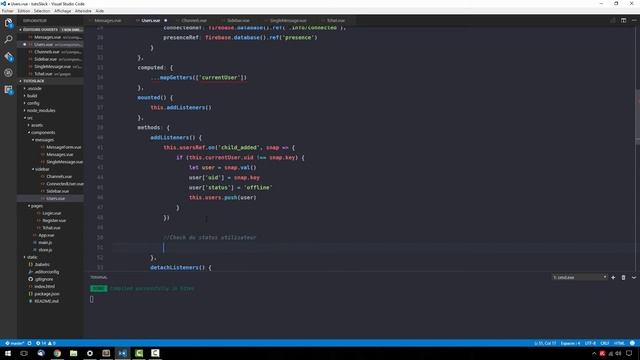Switch to the Visual Studio Code taskbar icon

click(122, 353)
